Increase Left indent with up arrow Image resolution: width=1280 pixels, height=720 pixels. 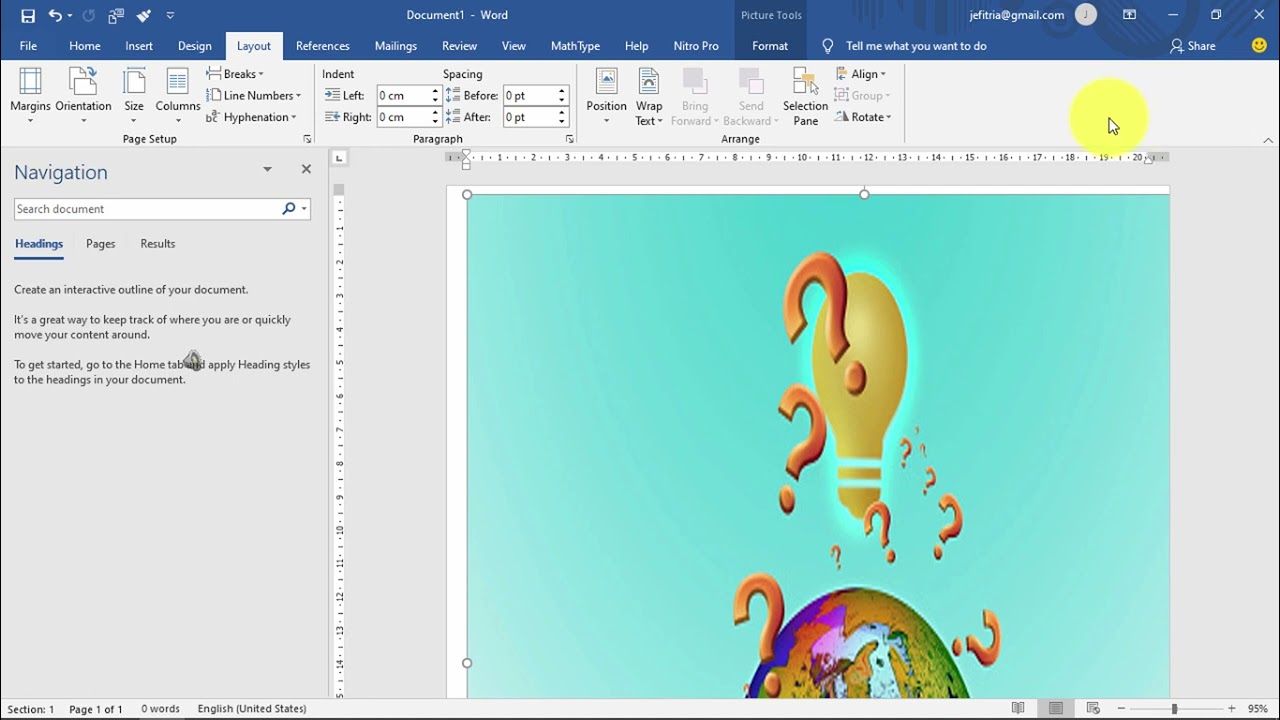(436, 91)
